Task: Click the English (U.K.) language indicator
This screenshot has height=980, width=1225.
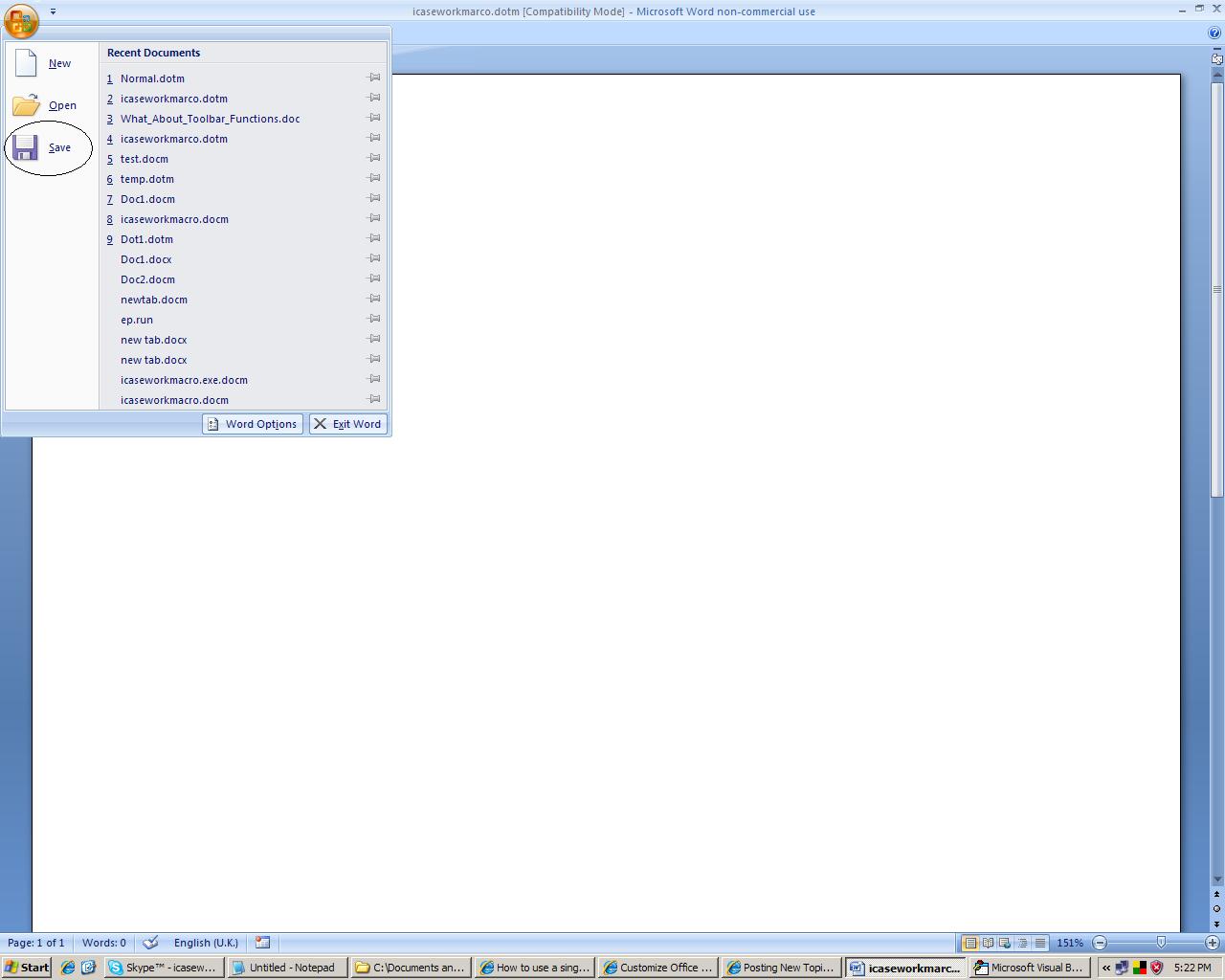Action: pos(206,943)
